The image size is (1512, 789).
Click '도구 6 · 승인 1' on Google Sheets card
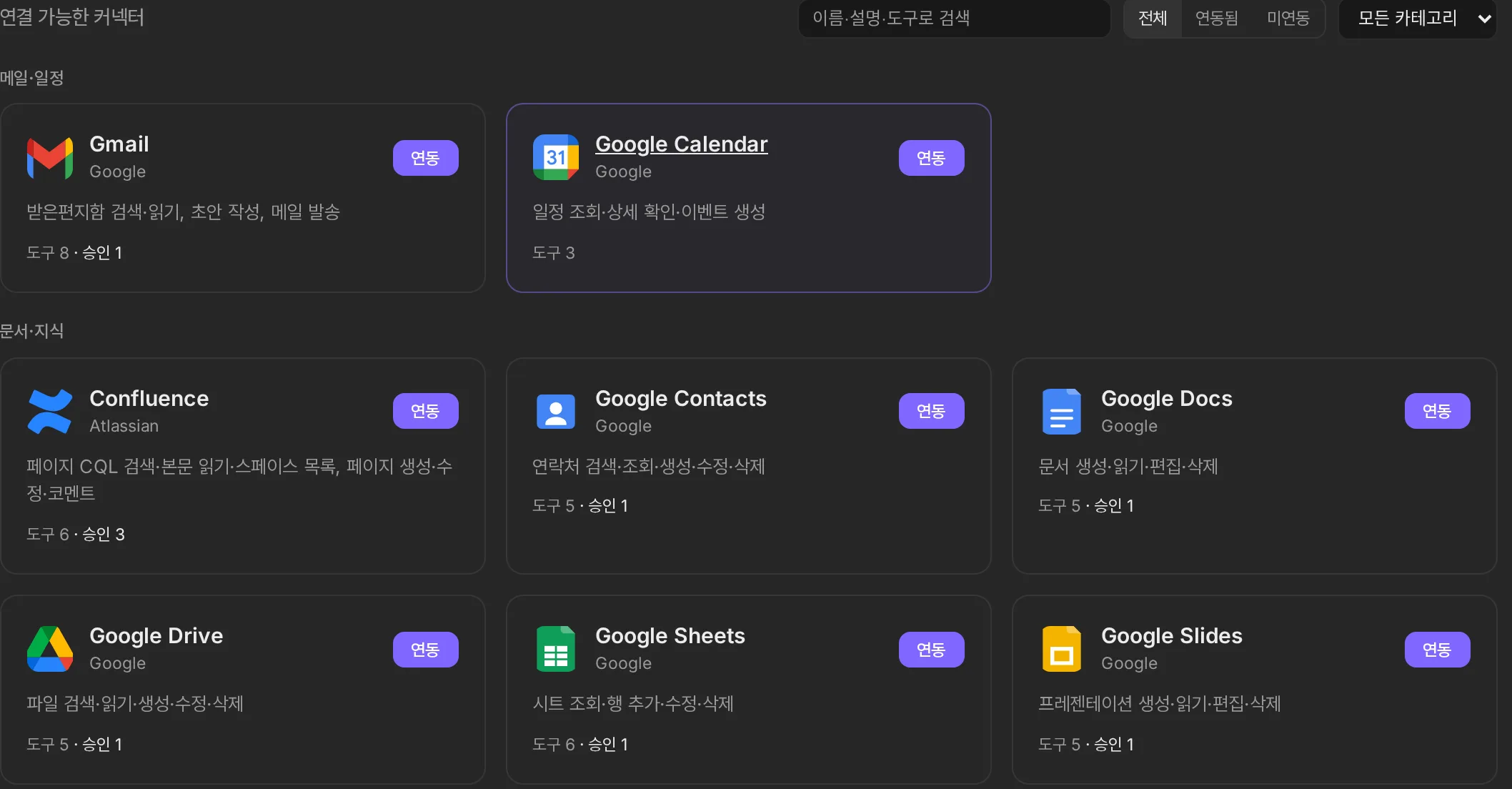pyautogui.click(x=580, y=745)
